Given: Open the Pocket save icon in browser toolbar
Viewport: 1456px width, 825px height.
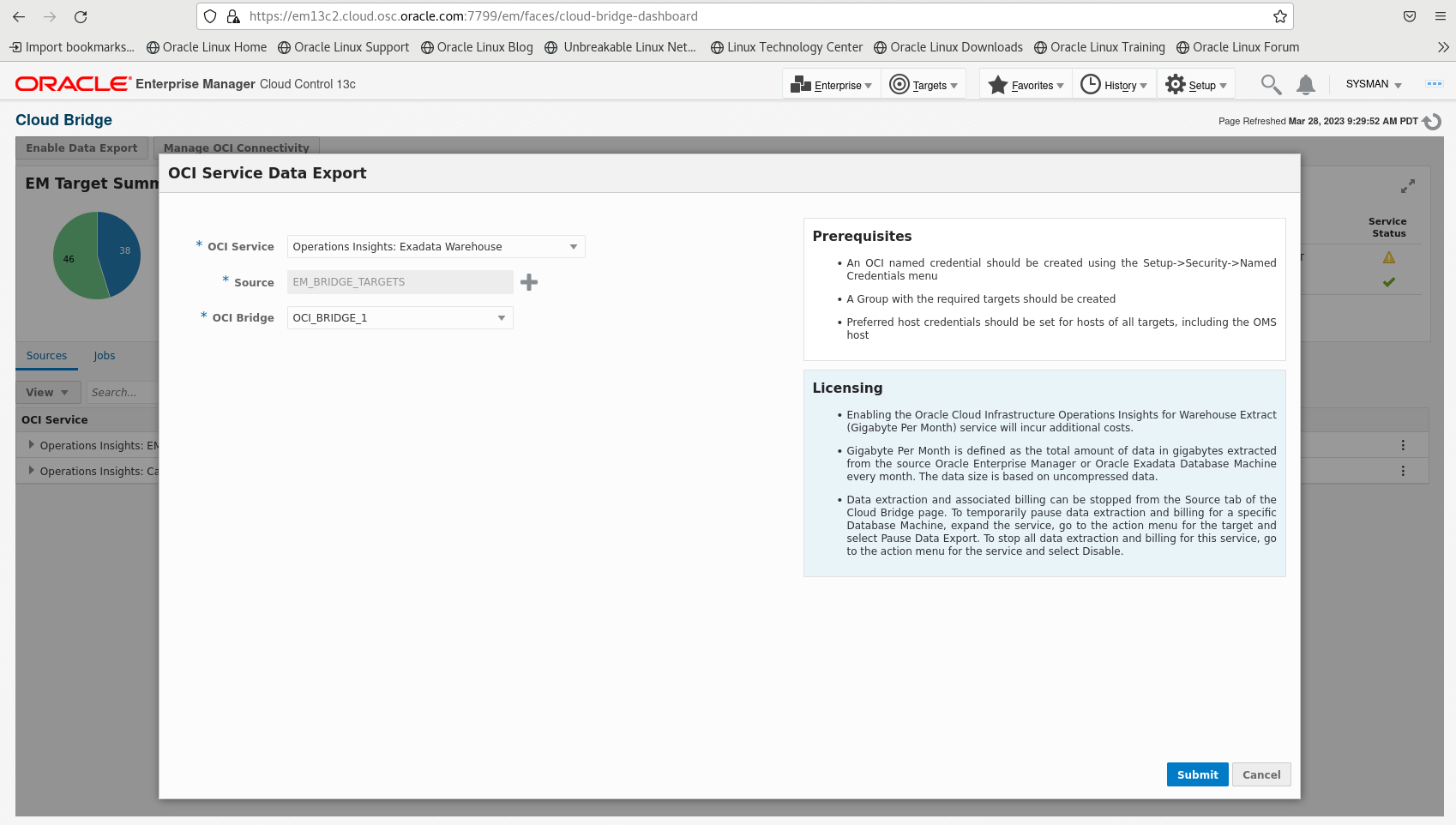Looking at the screenshot, I should (1410, 16).
